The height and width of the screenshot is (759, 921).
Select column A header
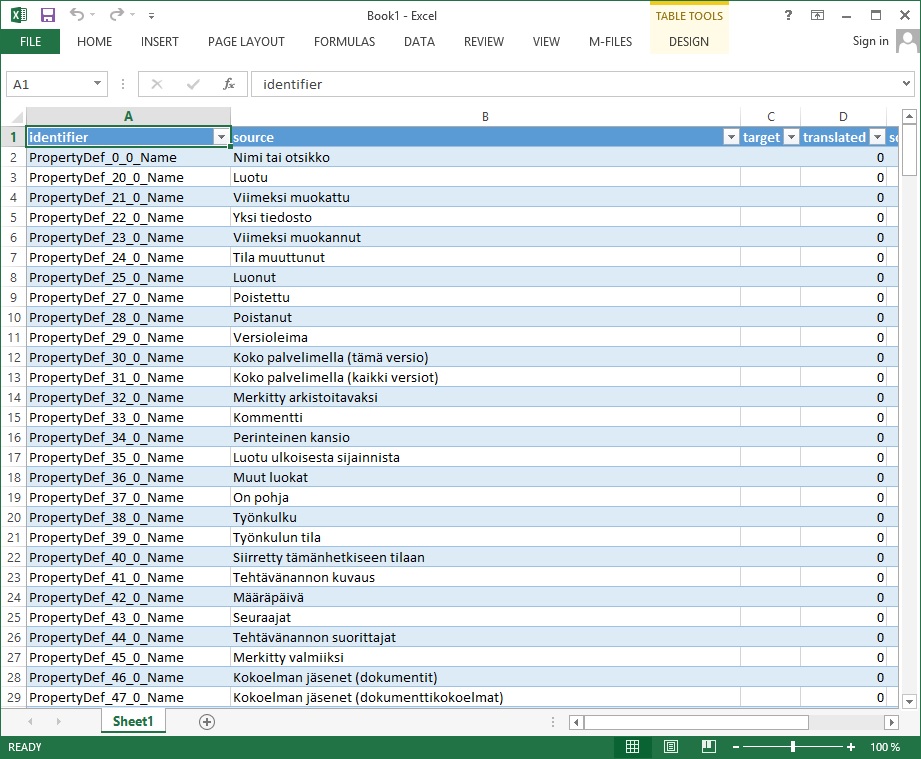(128, 116)
